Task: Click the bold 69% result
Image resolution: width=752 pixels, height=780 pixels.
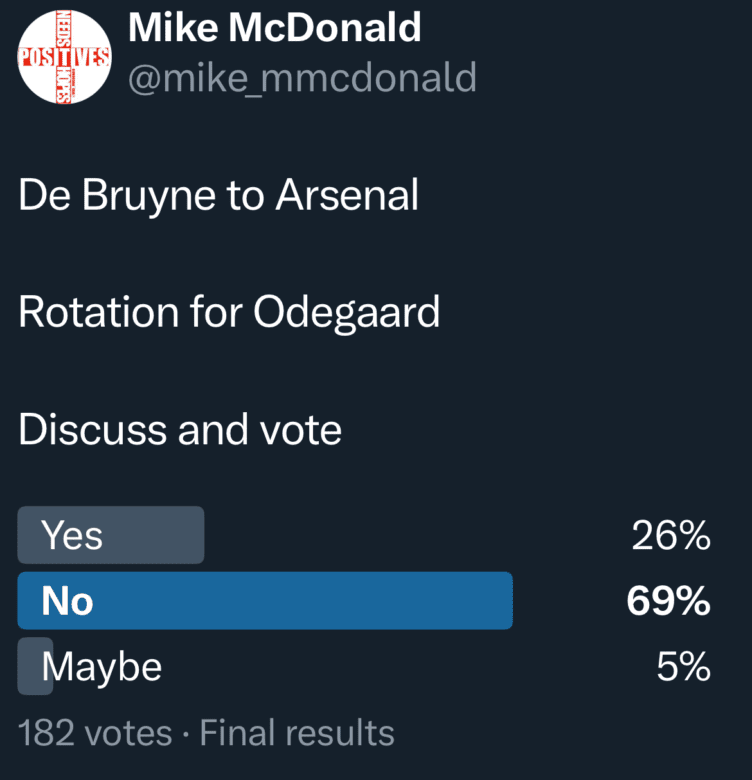Action: [x=668, y=601]
